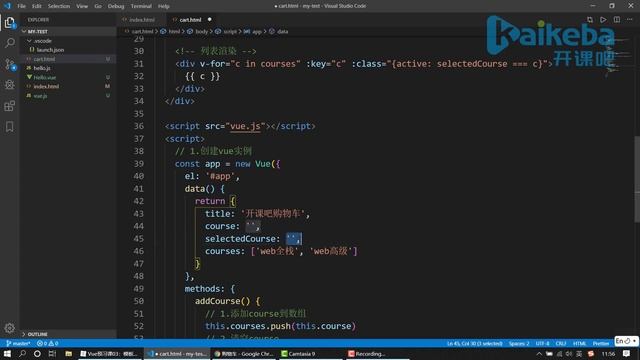Collapse the MY-TEST folder section
640x360 pixels.
[68, 31]
